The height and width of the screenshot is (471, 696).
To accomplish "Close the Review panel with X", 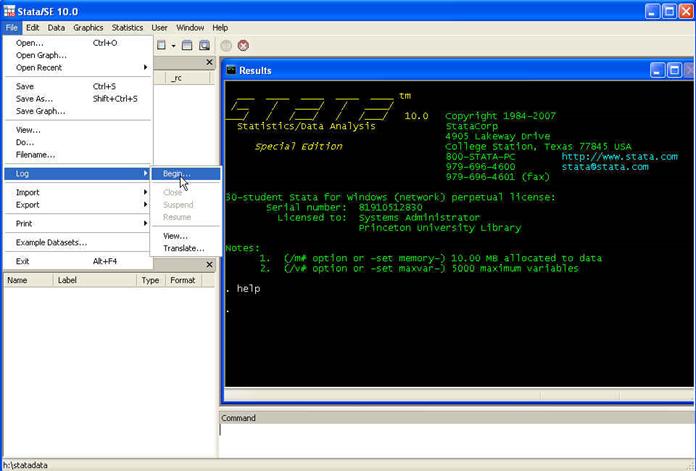I will coord(210,62).
